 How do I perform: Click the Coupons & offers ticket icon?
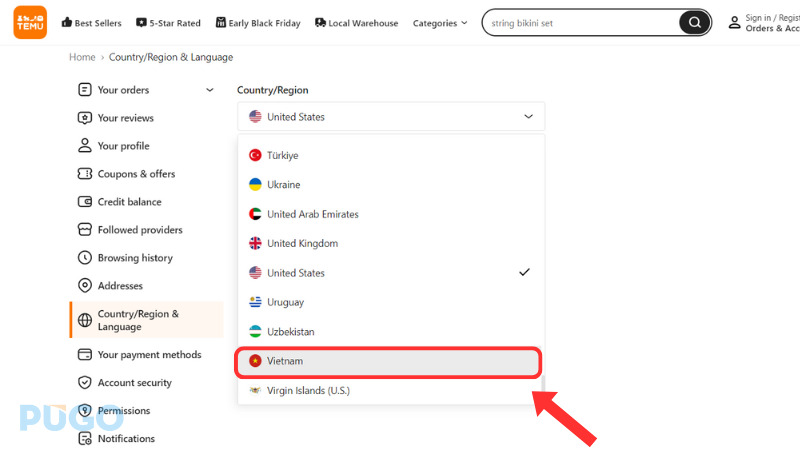click(85, 174)
